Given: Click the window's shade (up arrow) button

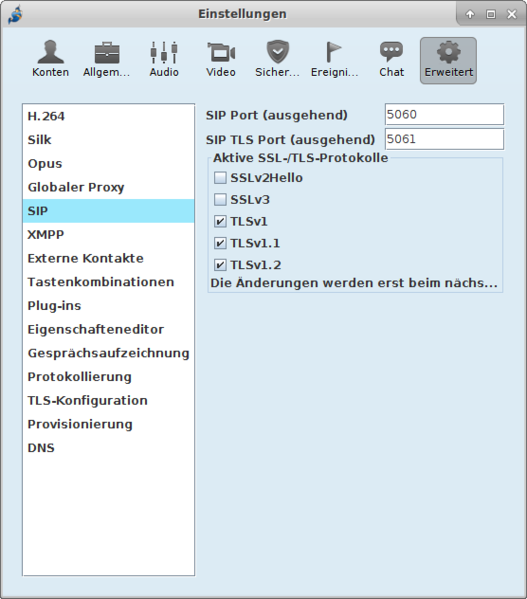Looking at the screenshot, I should click(470, 15).
